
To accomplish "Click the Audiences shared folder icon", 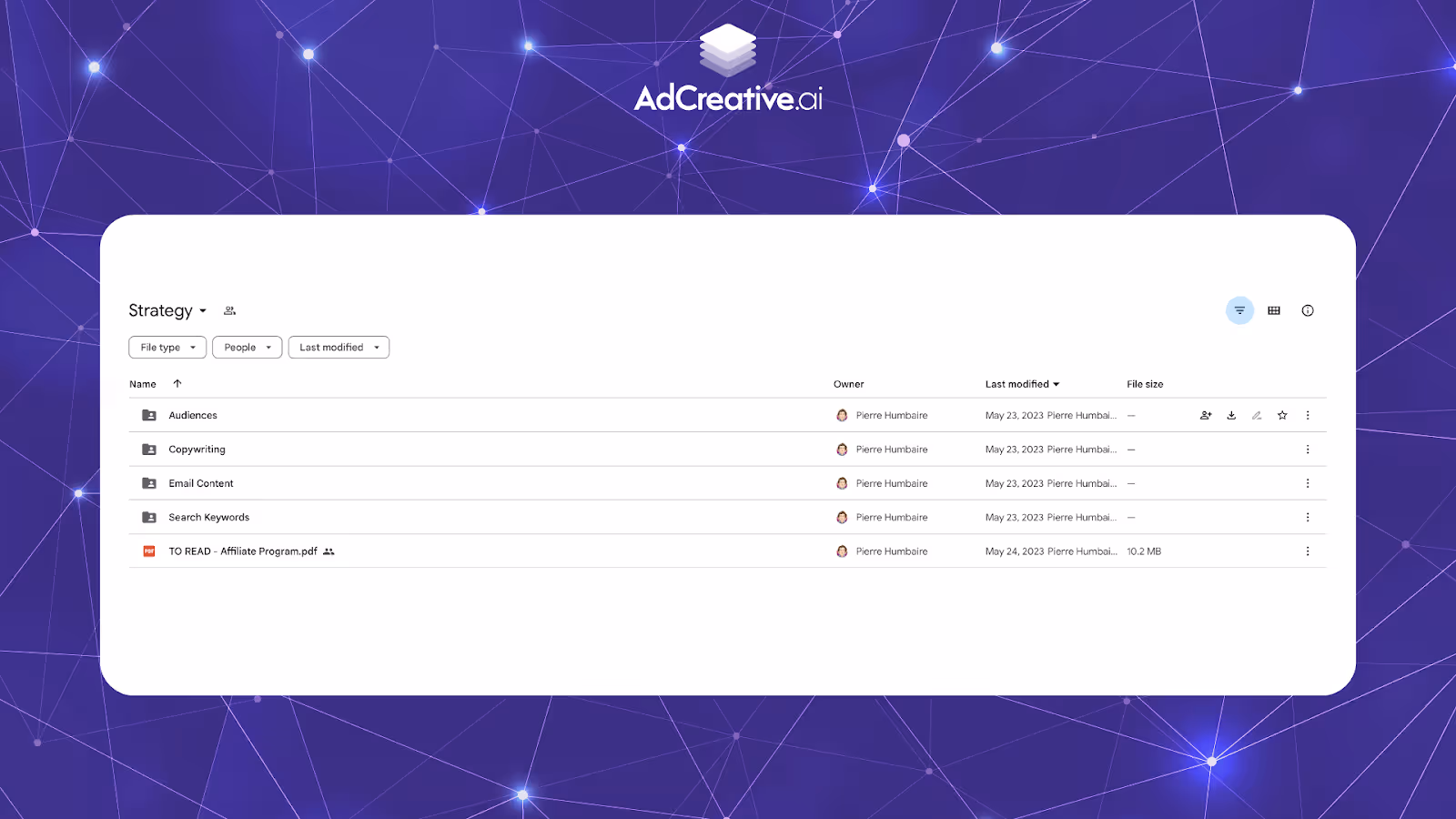I will (149, 415).
